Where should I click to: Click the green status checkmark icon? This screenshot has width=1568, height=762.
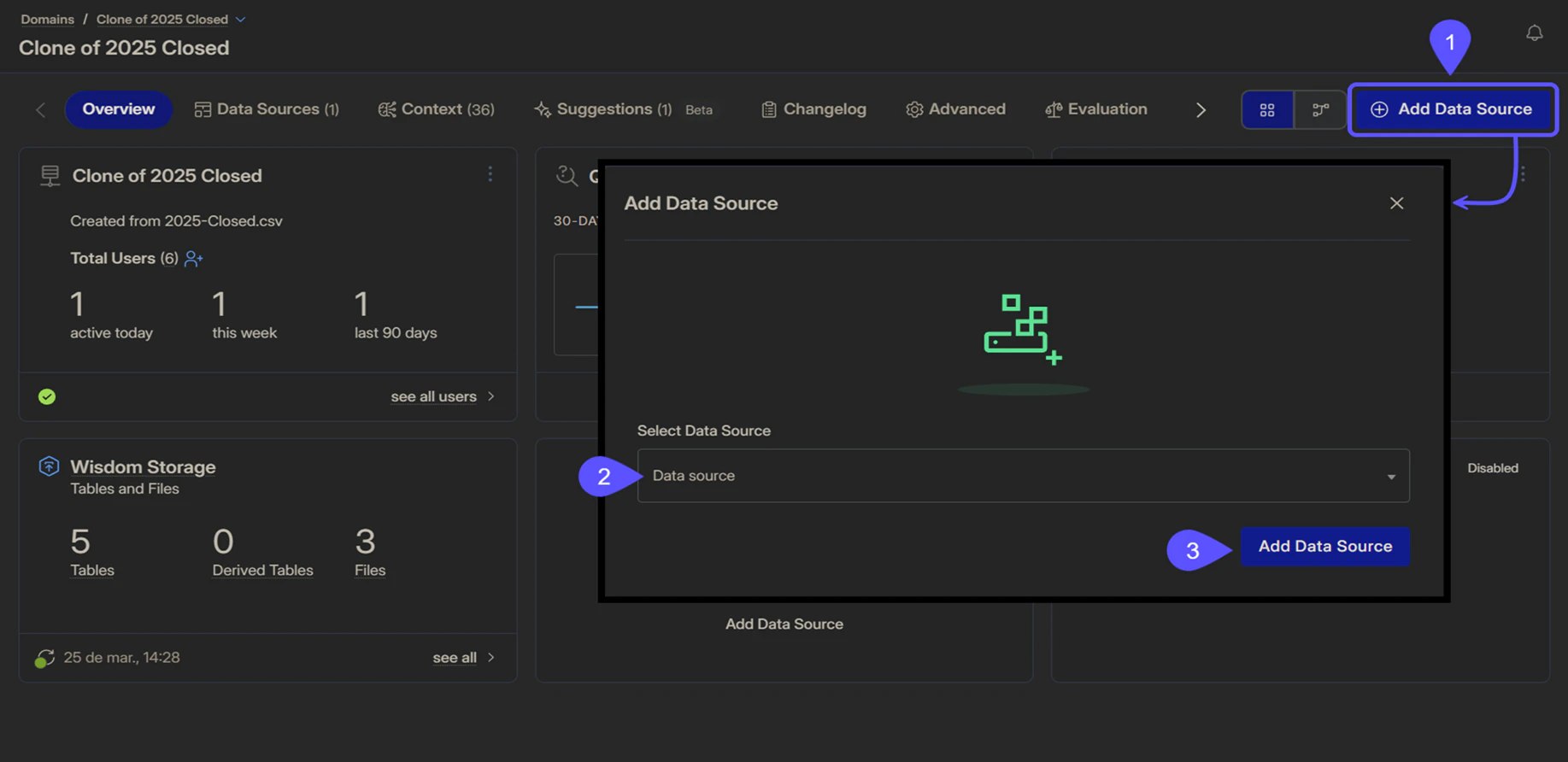click(47, 396)
